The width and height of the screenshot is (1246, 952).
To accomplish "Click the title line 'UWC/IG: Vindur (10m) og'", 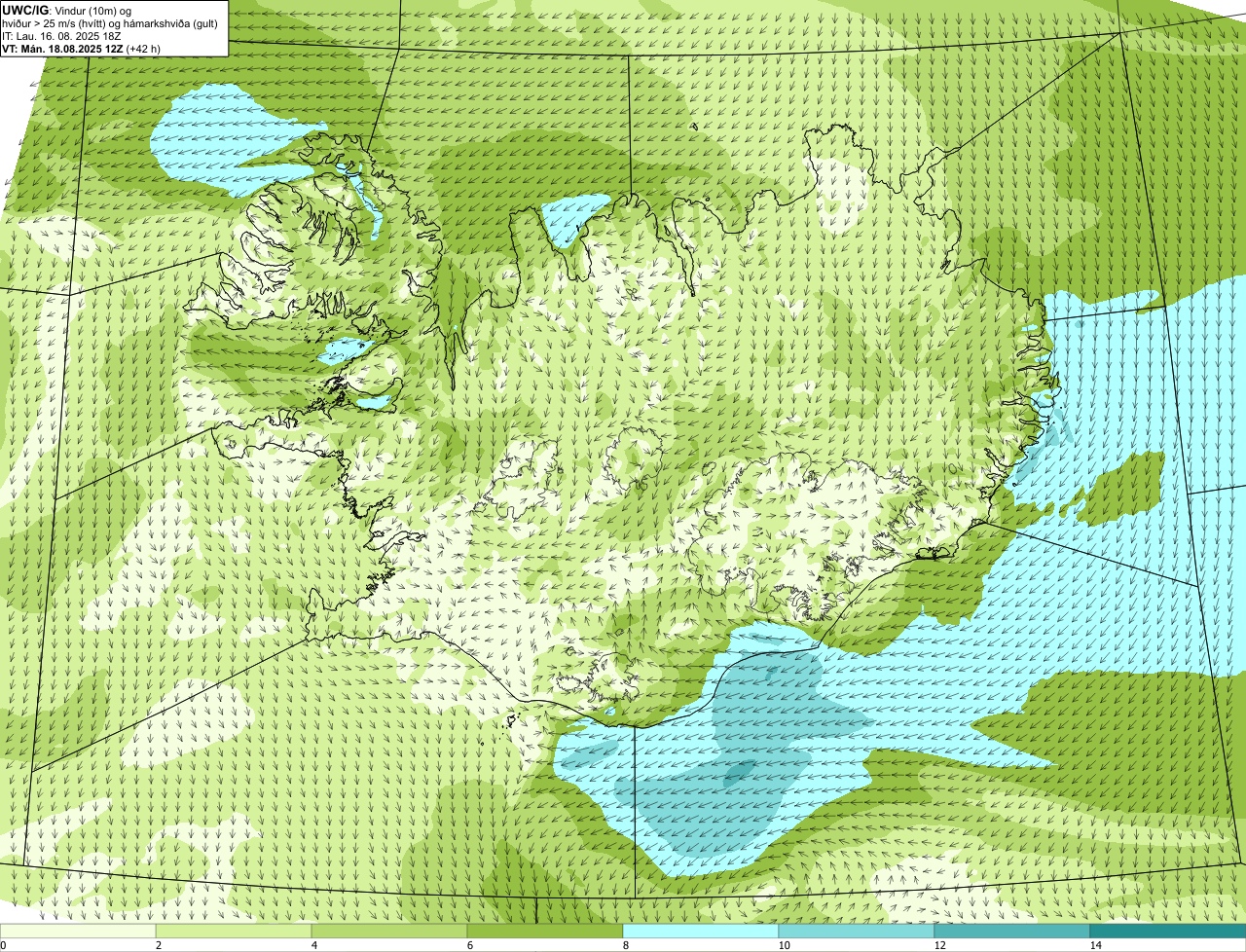I will click(67, 10).
